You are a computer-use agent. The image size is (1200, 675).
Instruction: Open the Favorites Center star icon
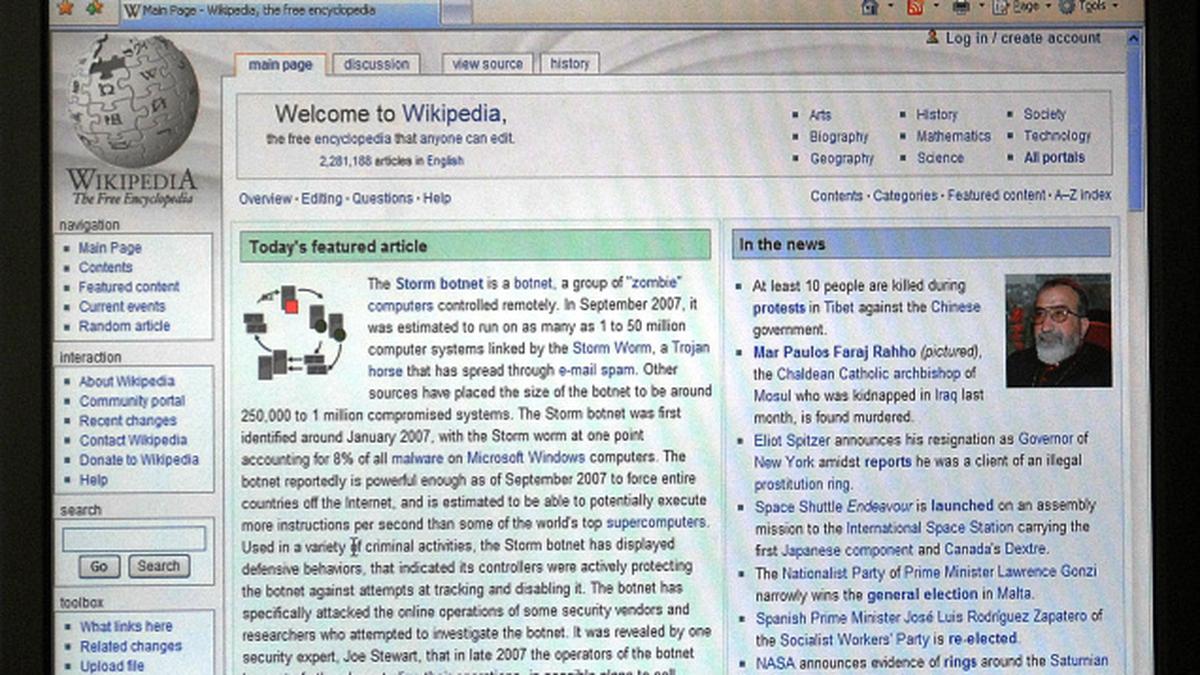coord(63,9)
